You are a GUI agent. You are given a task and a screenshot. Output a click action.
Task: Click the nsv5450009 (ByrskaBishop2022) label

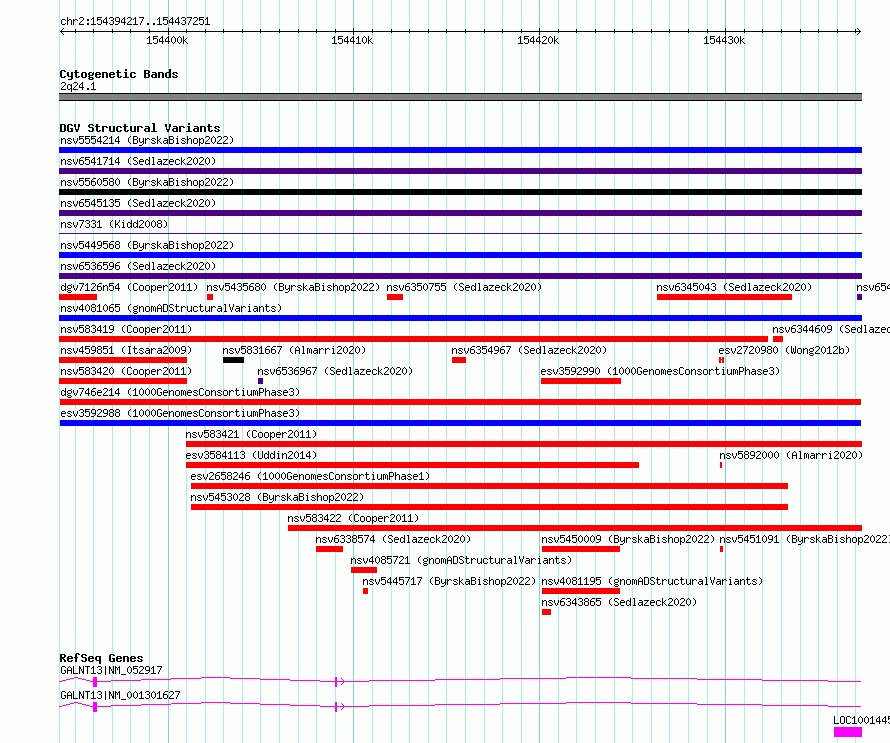(628, 539)
